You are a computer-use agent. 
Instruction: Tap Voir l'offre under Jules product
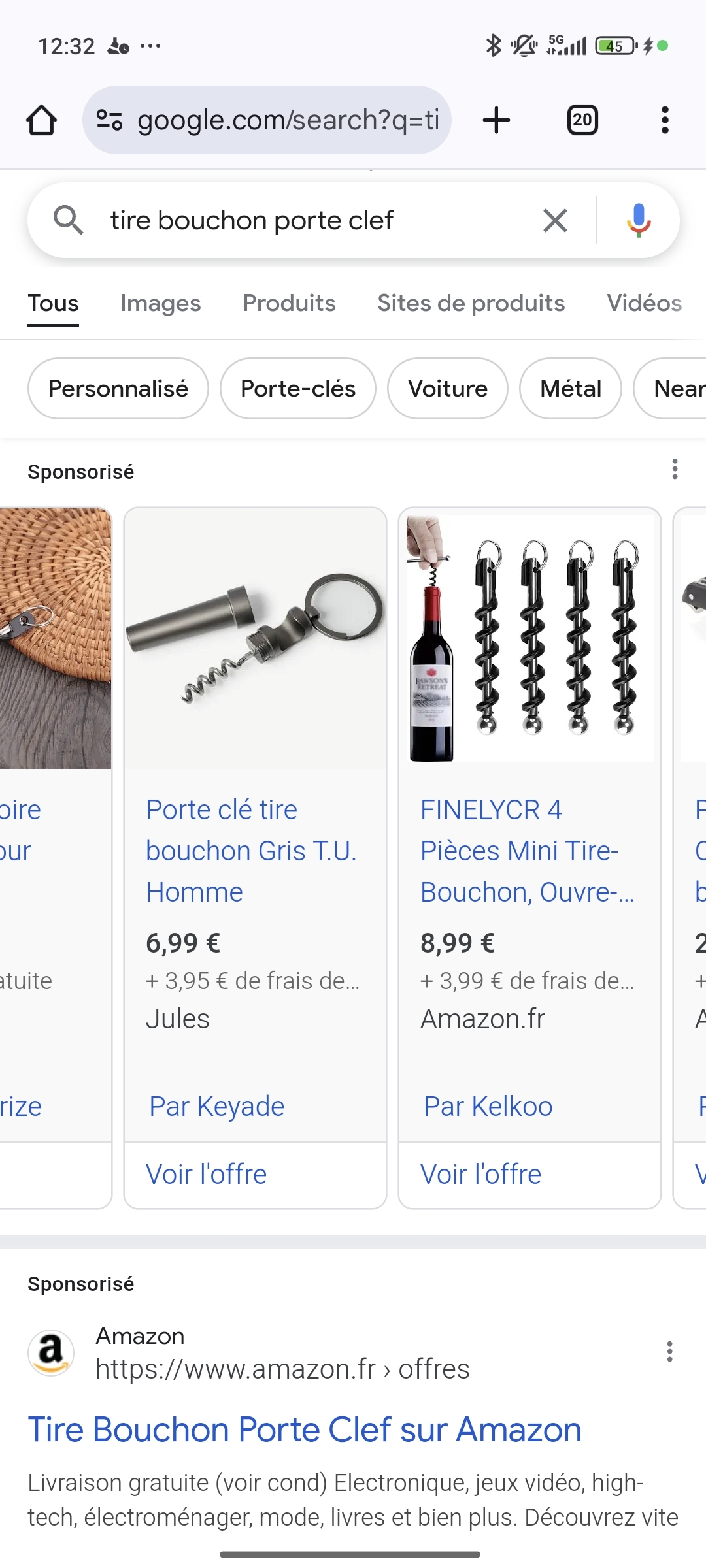207,1174
